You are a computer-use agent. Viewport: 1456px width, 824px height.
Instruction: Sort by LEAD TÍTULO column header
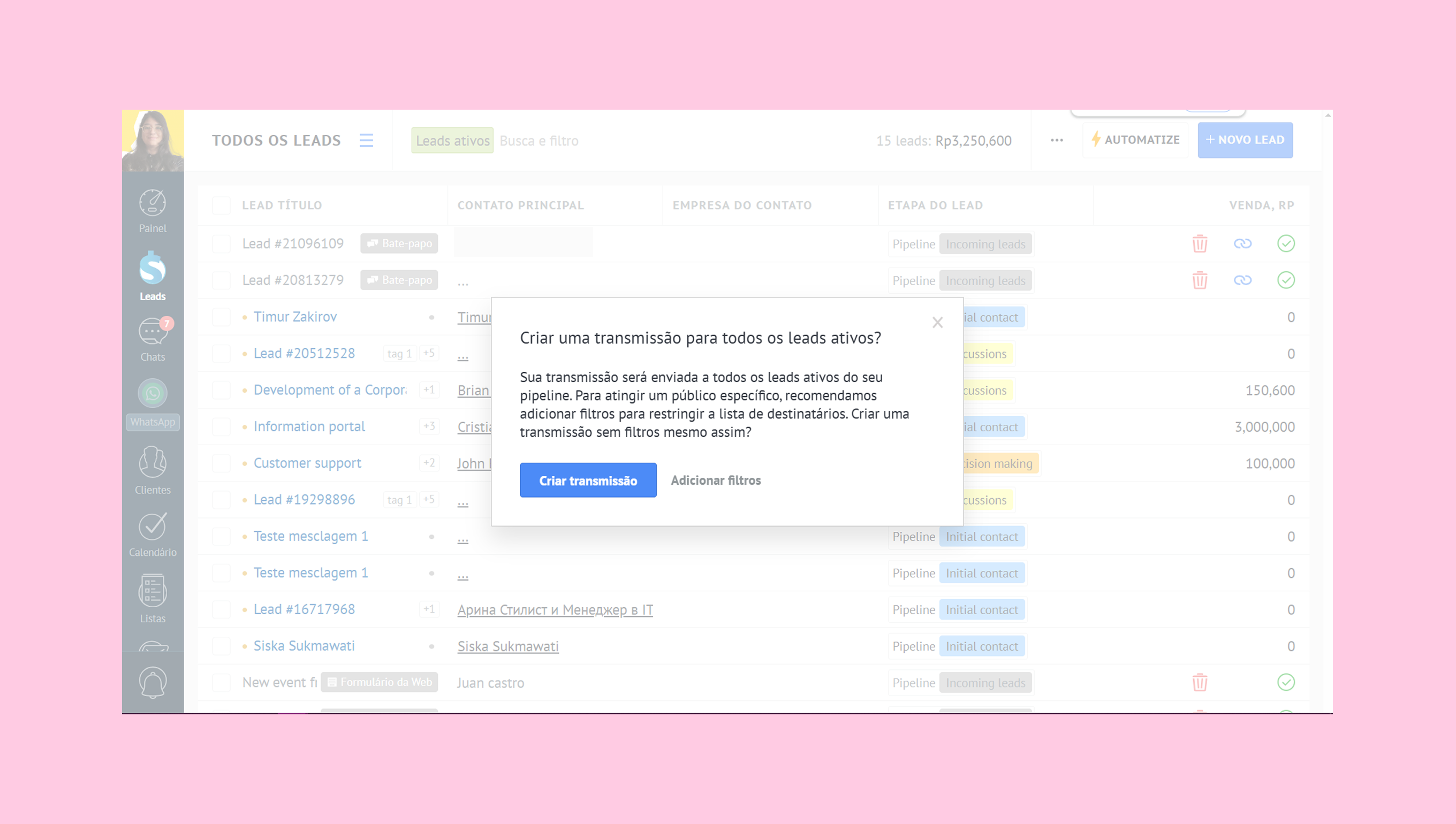[282, 205]
